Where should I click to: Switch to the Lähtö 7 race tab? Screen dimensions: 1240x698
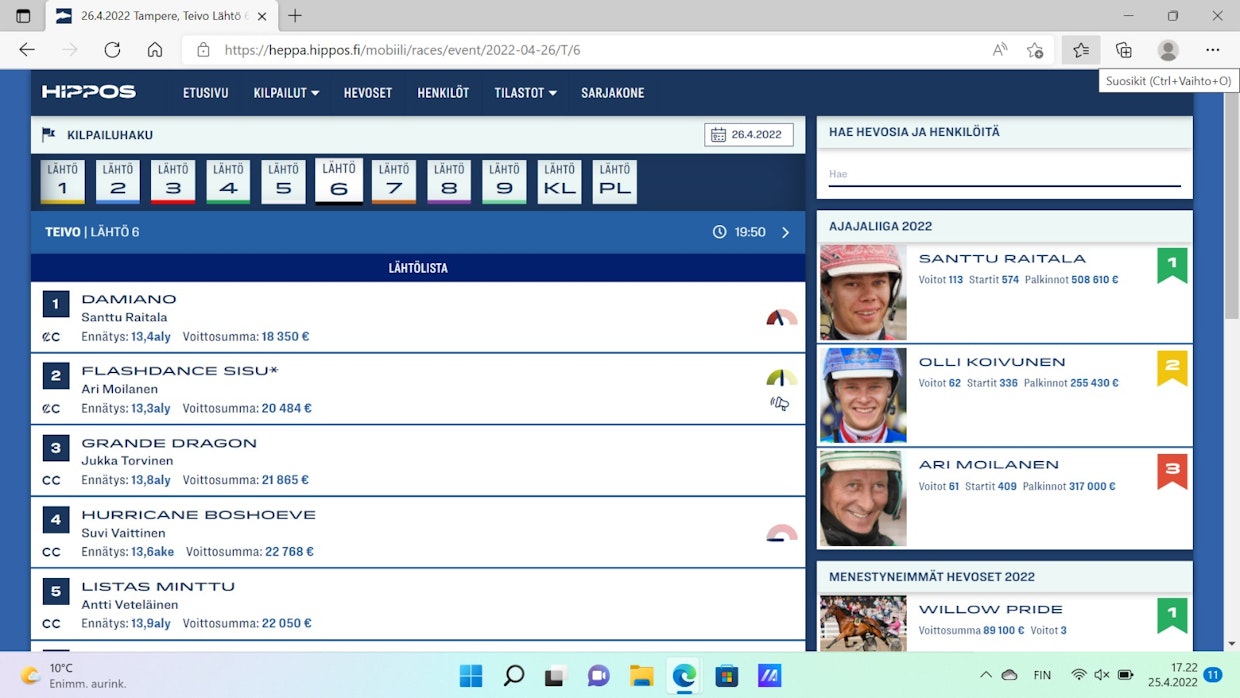[394, 182]
